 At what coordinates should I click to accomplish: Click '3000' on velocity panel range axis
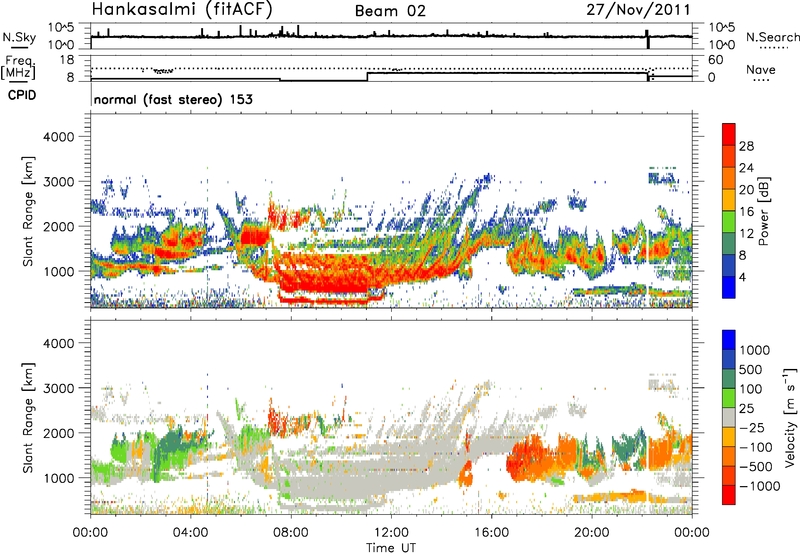coord(58,388)
